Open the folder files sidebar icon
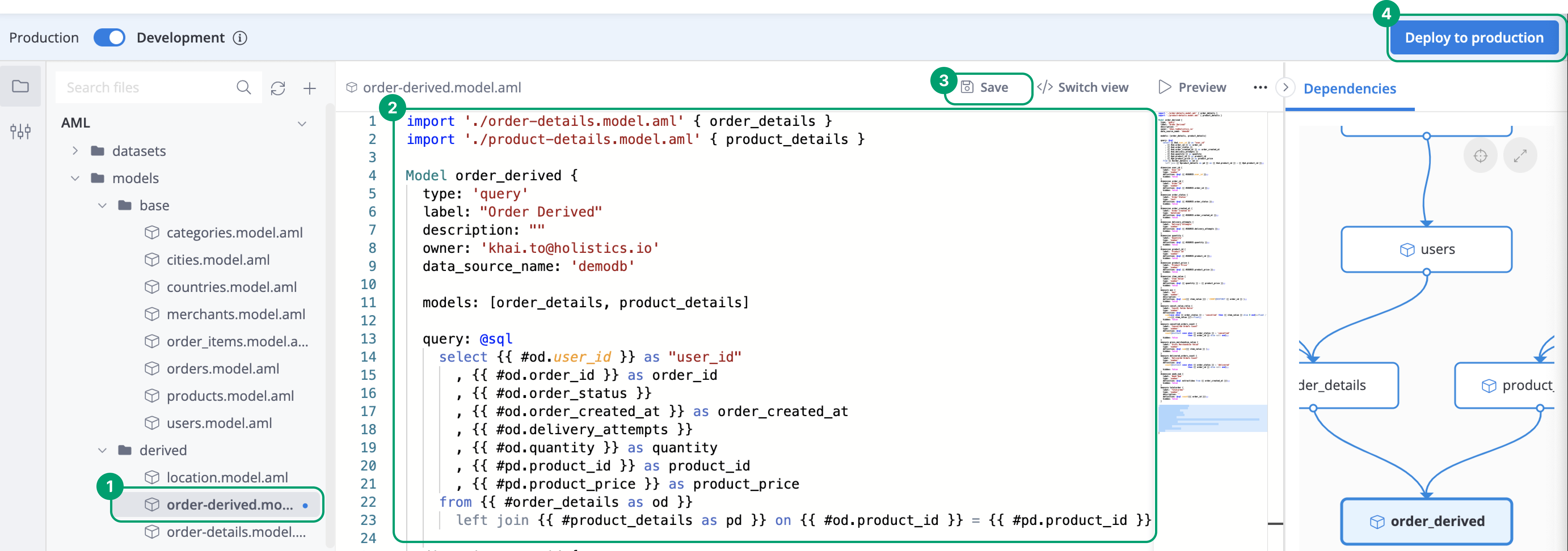The image size is (1568, 551). (21, 86)
